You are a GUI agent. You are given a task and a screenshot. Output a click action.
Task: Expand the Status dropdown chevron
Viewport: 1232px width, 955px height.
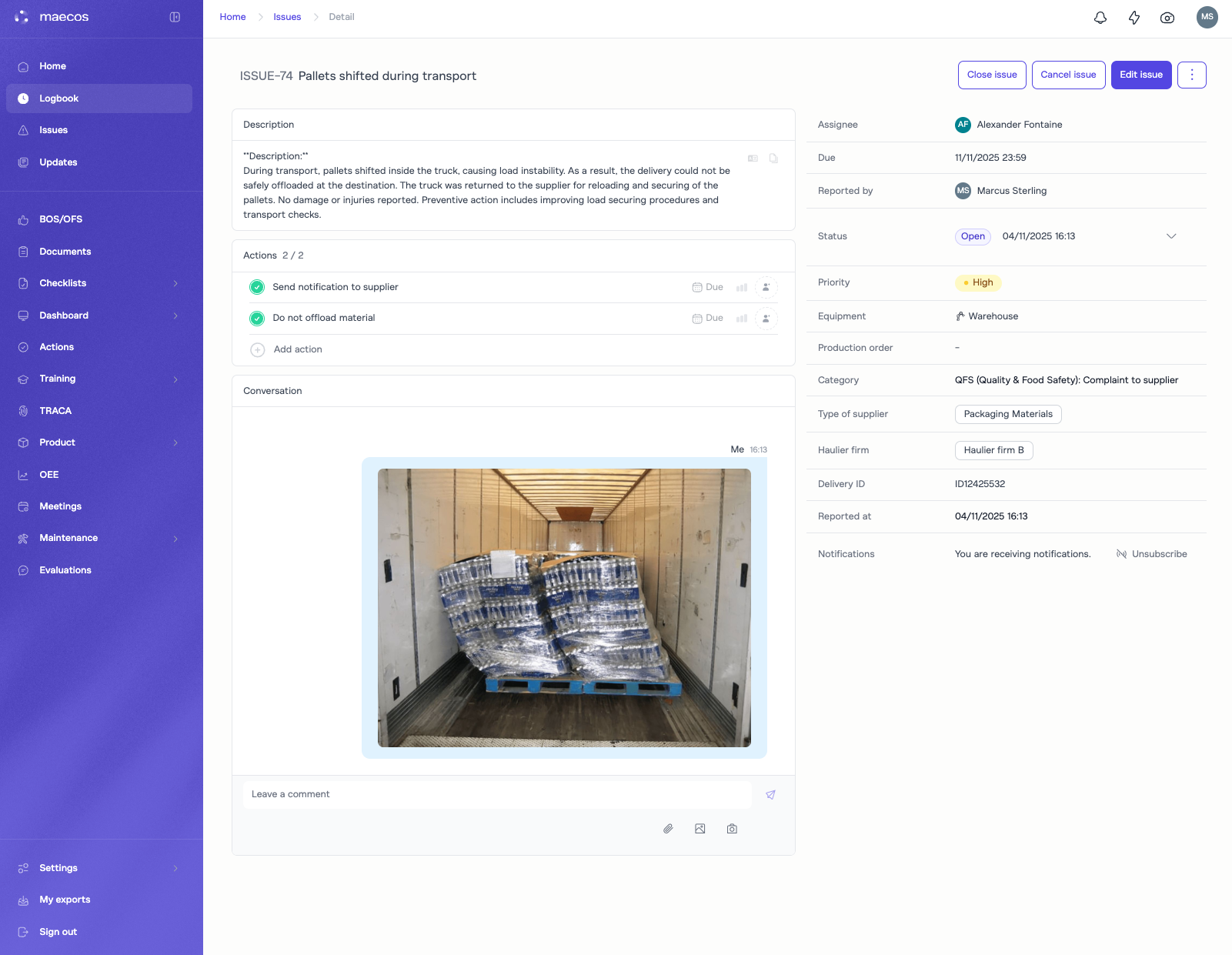pyautogui.click(x=1171, y=236)
